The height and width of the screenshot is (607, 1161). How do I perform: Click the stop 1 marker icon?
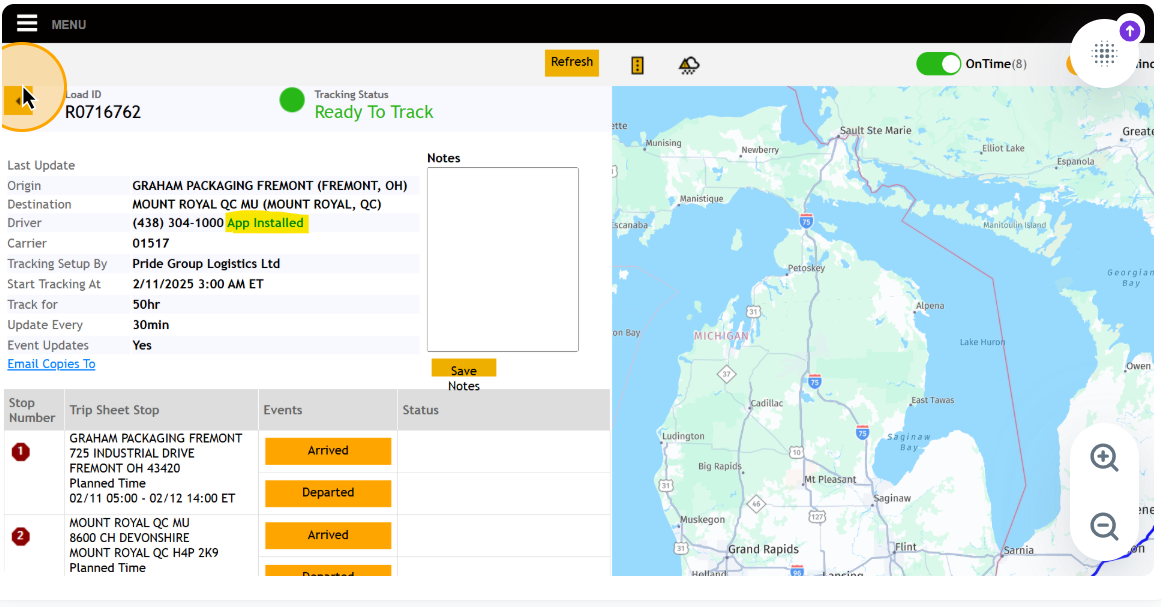(x=20, y=452)
